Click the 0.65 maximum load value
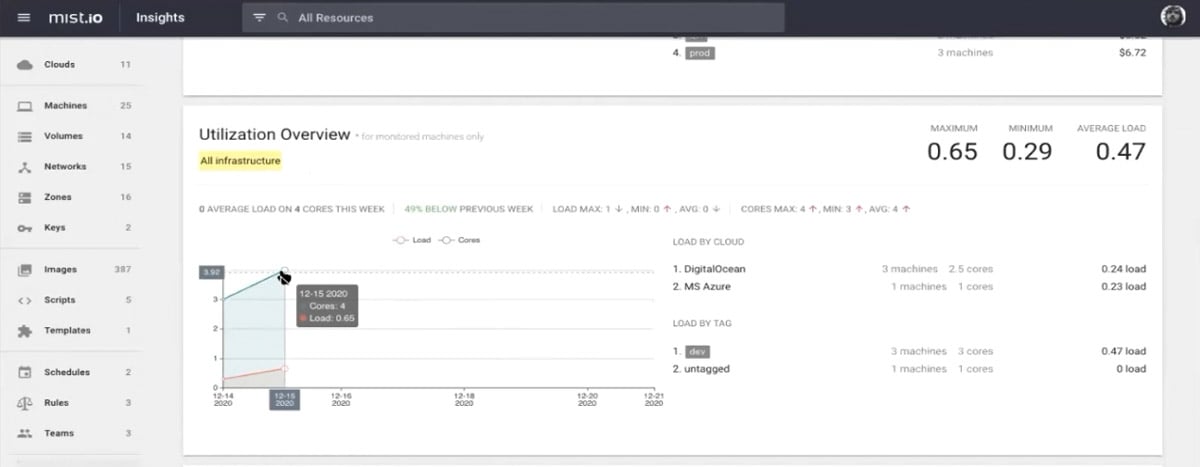1200x467 pixels. [952, 152]
